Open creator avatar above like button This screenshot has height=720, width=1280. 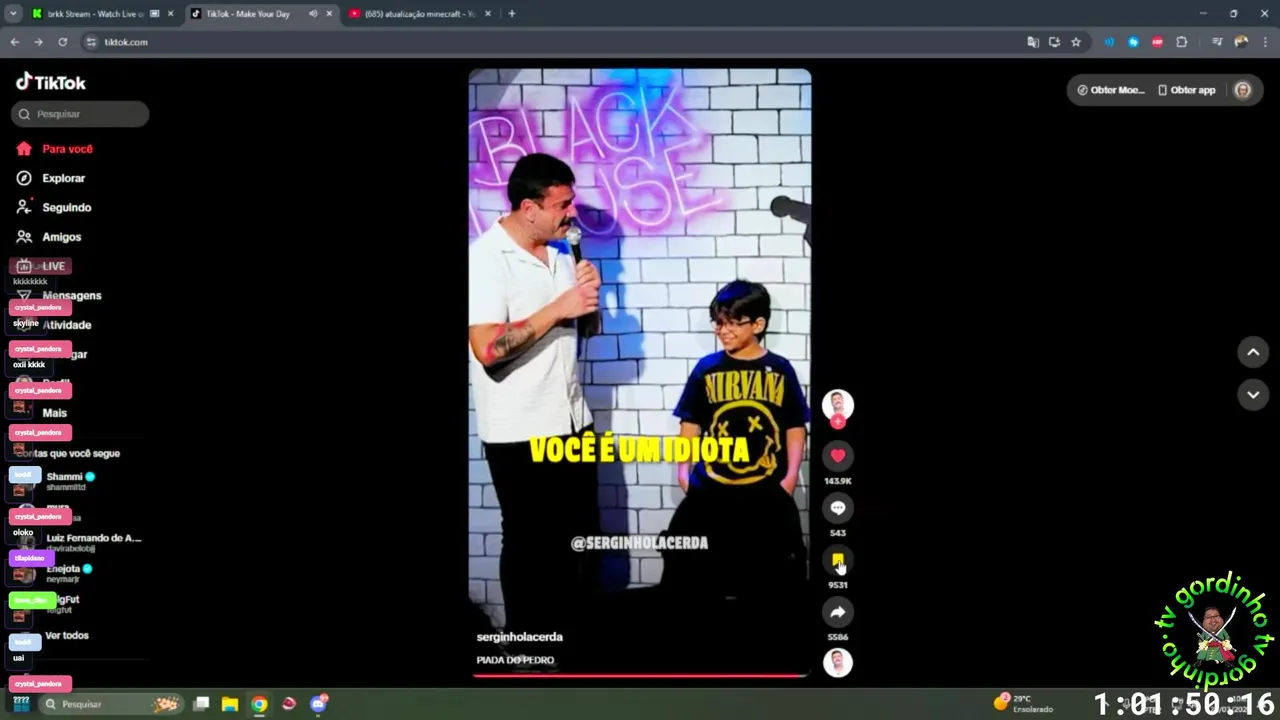click(838, 403)
